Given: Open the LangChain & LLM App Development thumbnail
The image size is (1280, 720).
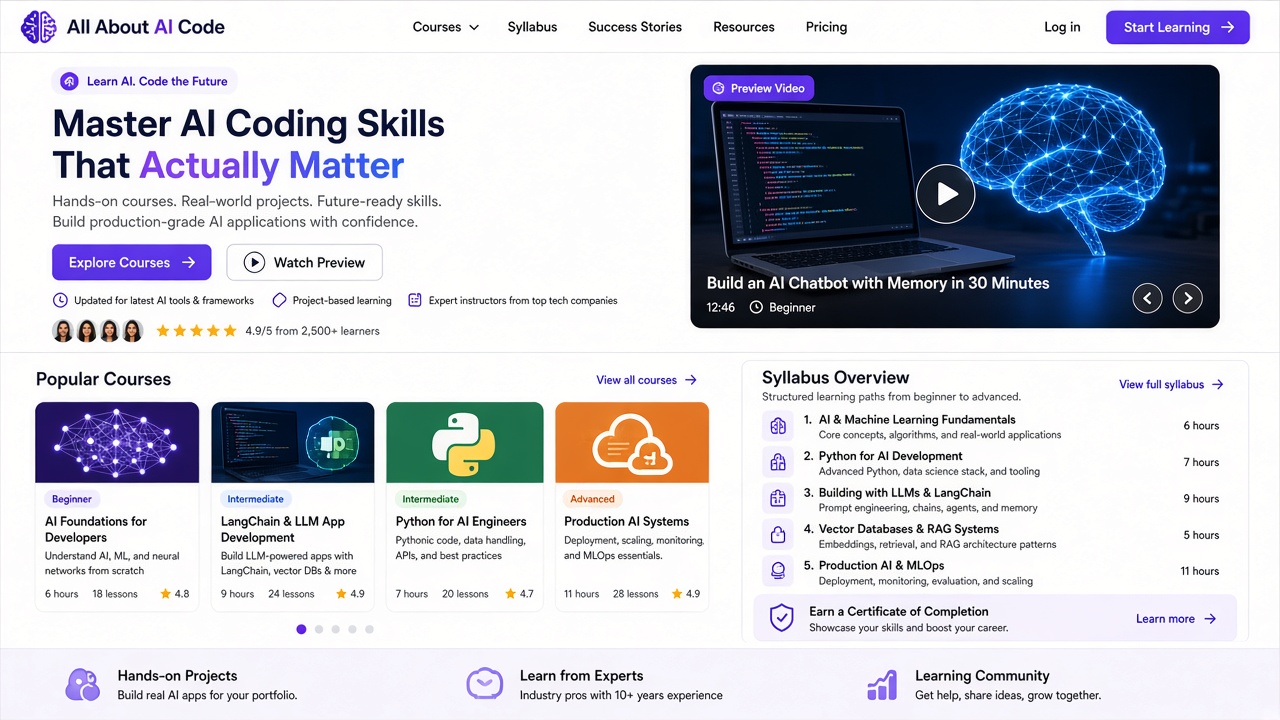Looking at the screenshot, I should pyautogui.click(x=293, y=442).
